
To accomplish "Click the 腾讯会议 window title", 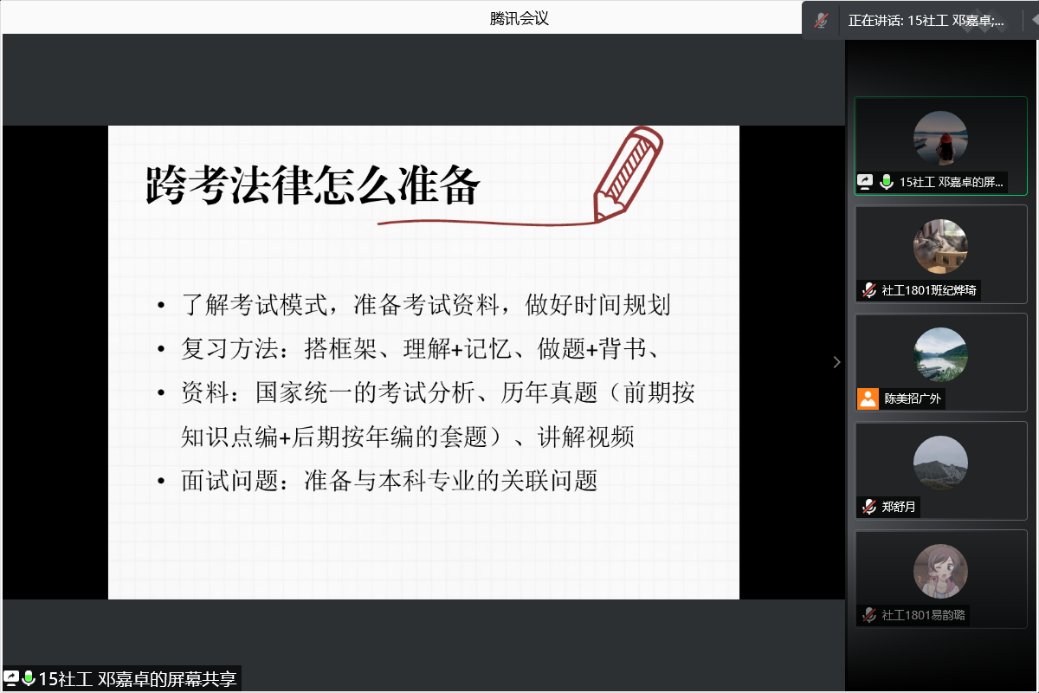I will click(519, 18).
